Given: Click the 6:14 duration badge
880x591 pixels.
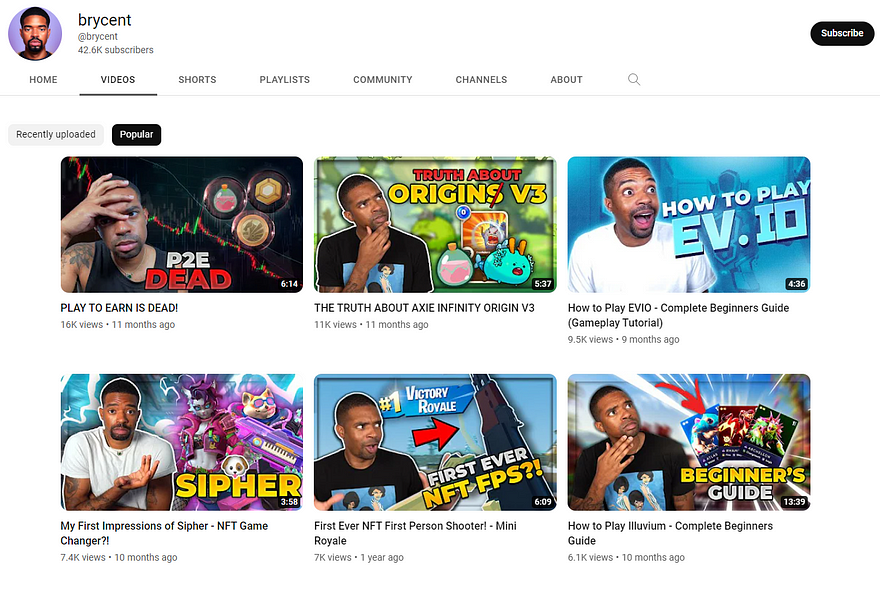Looking at the screenshot, I should pos(290,284).
